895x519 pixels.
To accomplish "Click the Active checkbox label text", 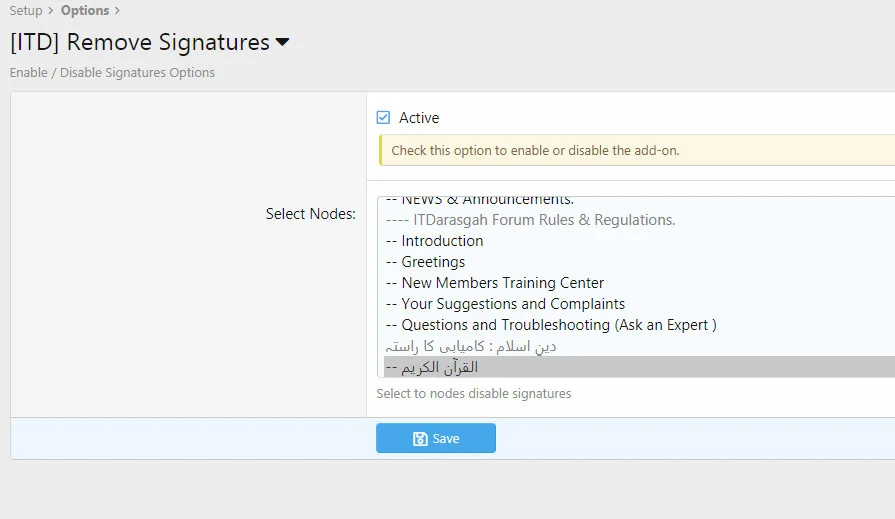I will (419, 118).
